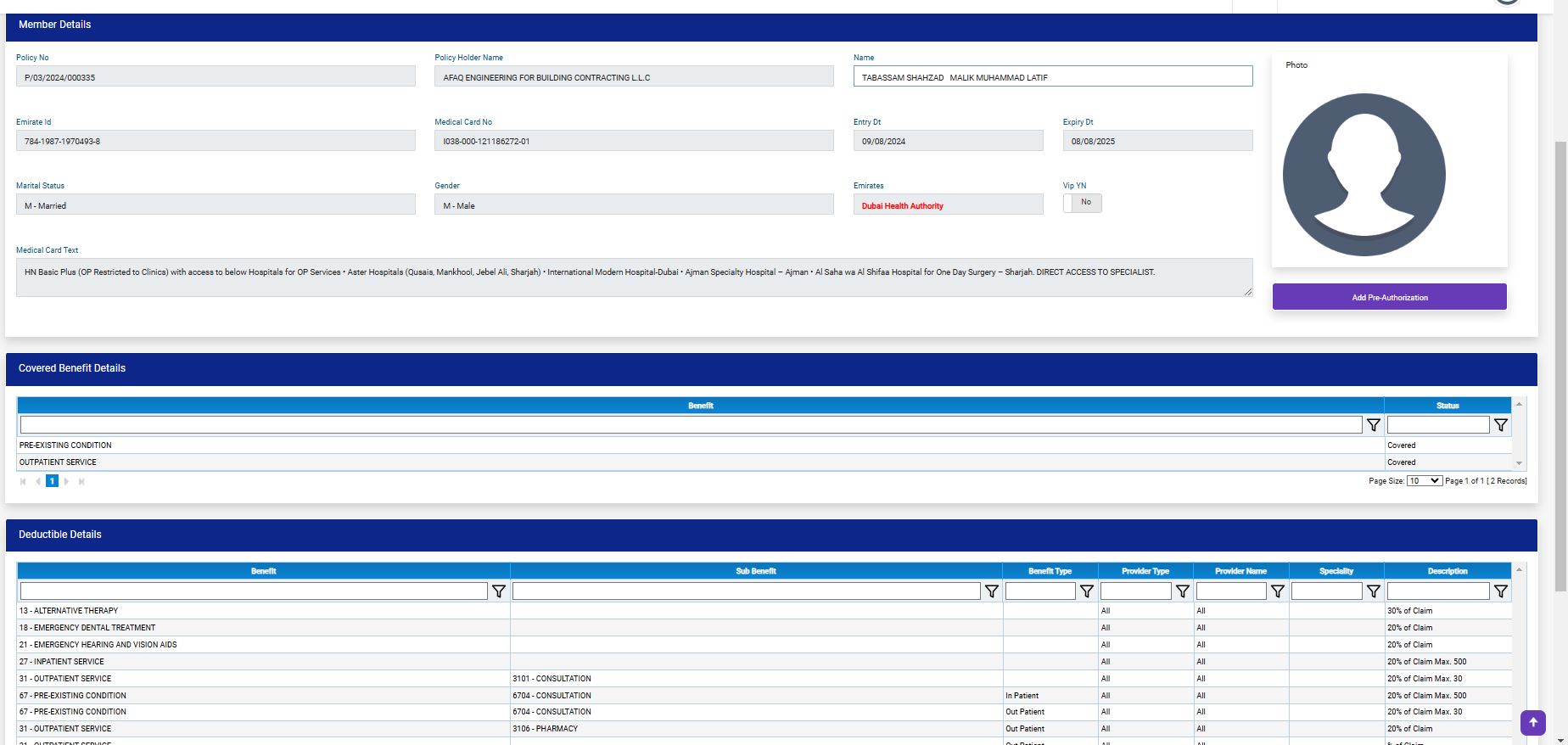Click filter icon for Deductible Benefit column
This screenshot has height=745, width=1568.
[499, 591]
